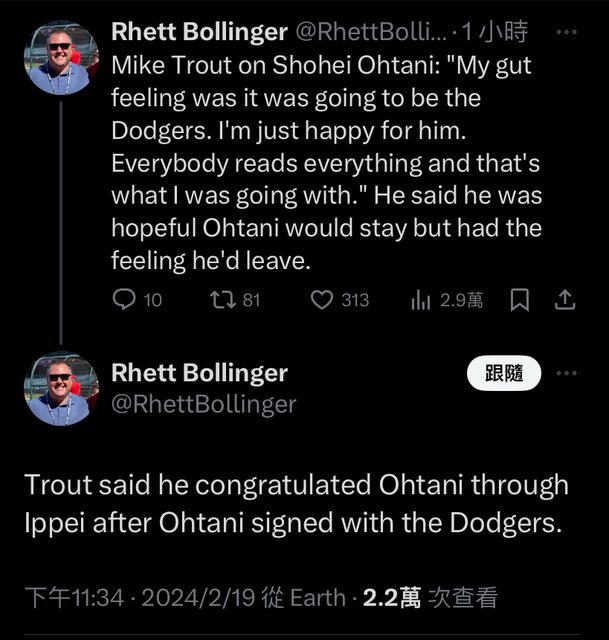The image size is (609, 640).
Task: Open Rhett Bollinger's second profile photo
Action: [61, 388]
